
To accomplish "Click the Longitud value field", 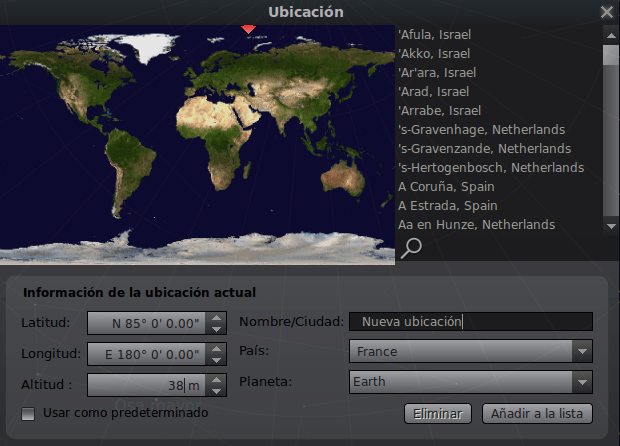I will [x=147, y=354].
